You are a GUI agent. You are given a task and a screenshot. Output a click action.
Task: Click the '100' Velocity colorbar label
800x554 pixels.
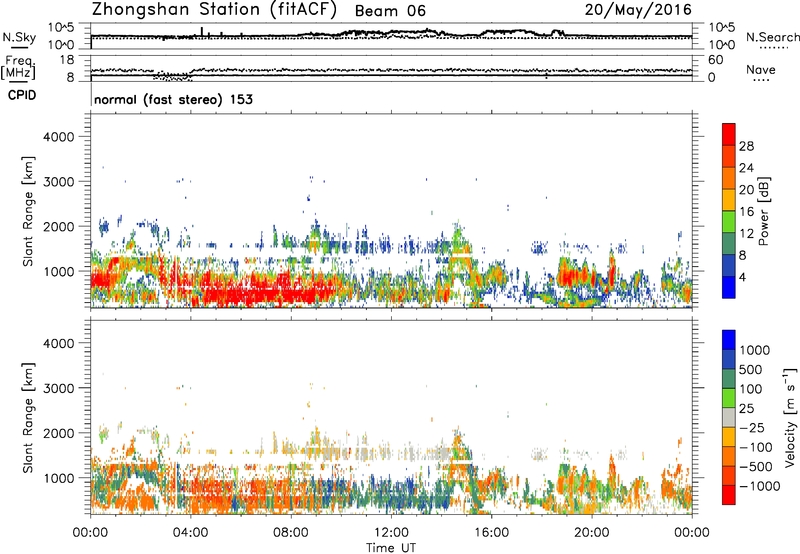[751, 389]
